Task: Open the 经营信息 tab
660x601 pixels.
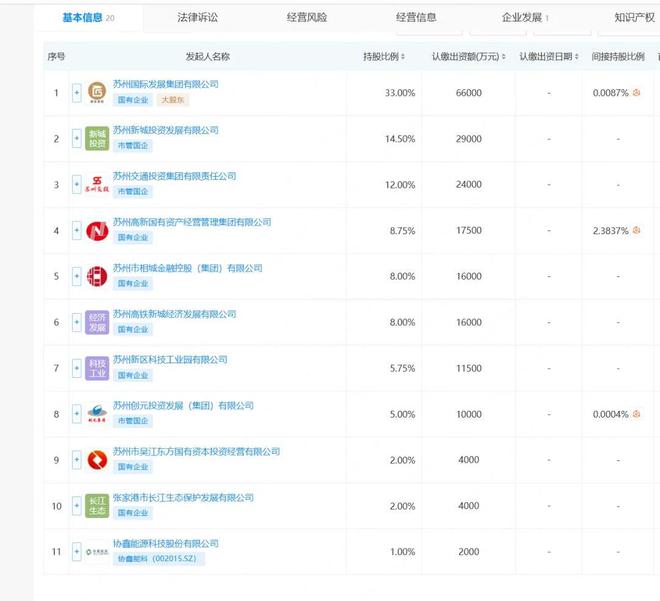Action: pos(416,18)
